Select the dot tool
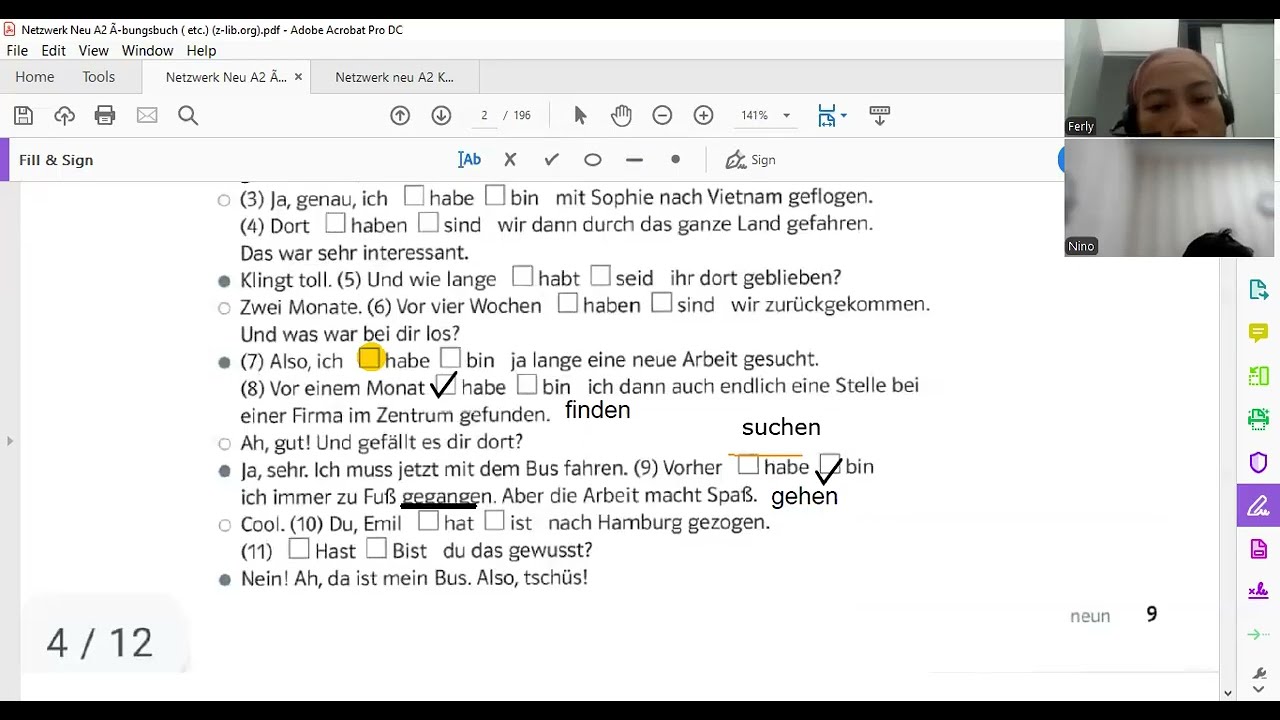The height and width of the screenshot is (720, 1280). pos(676,159)
